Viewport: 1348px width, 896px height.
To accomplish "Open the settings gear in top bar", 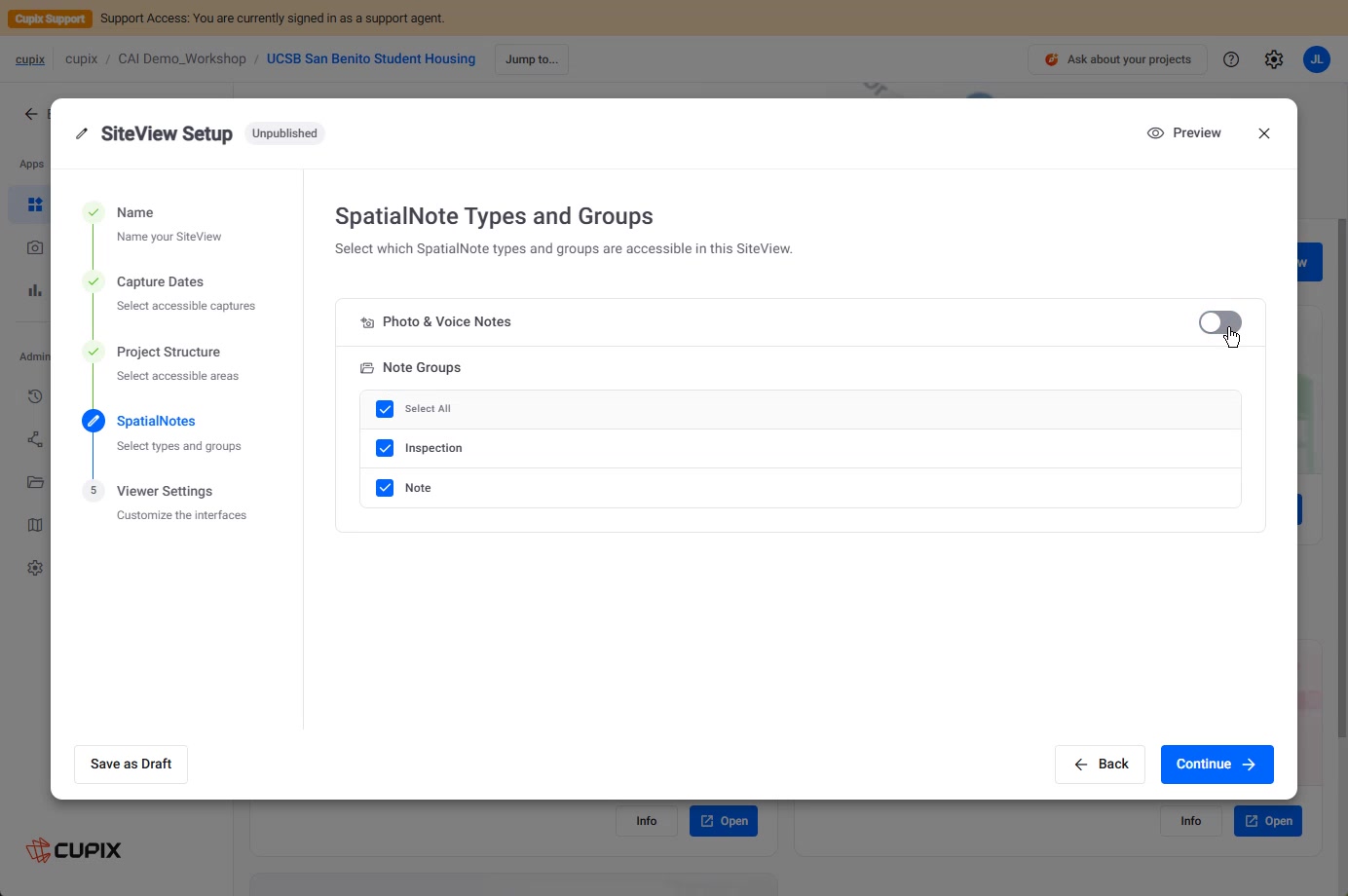I will pos(1274,59).
